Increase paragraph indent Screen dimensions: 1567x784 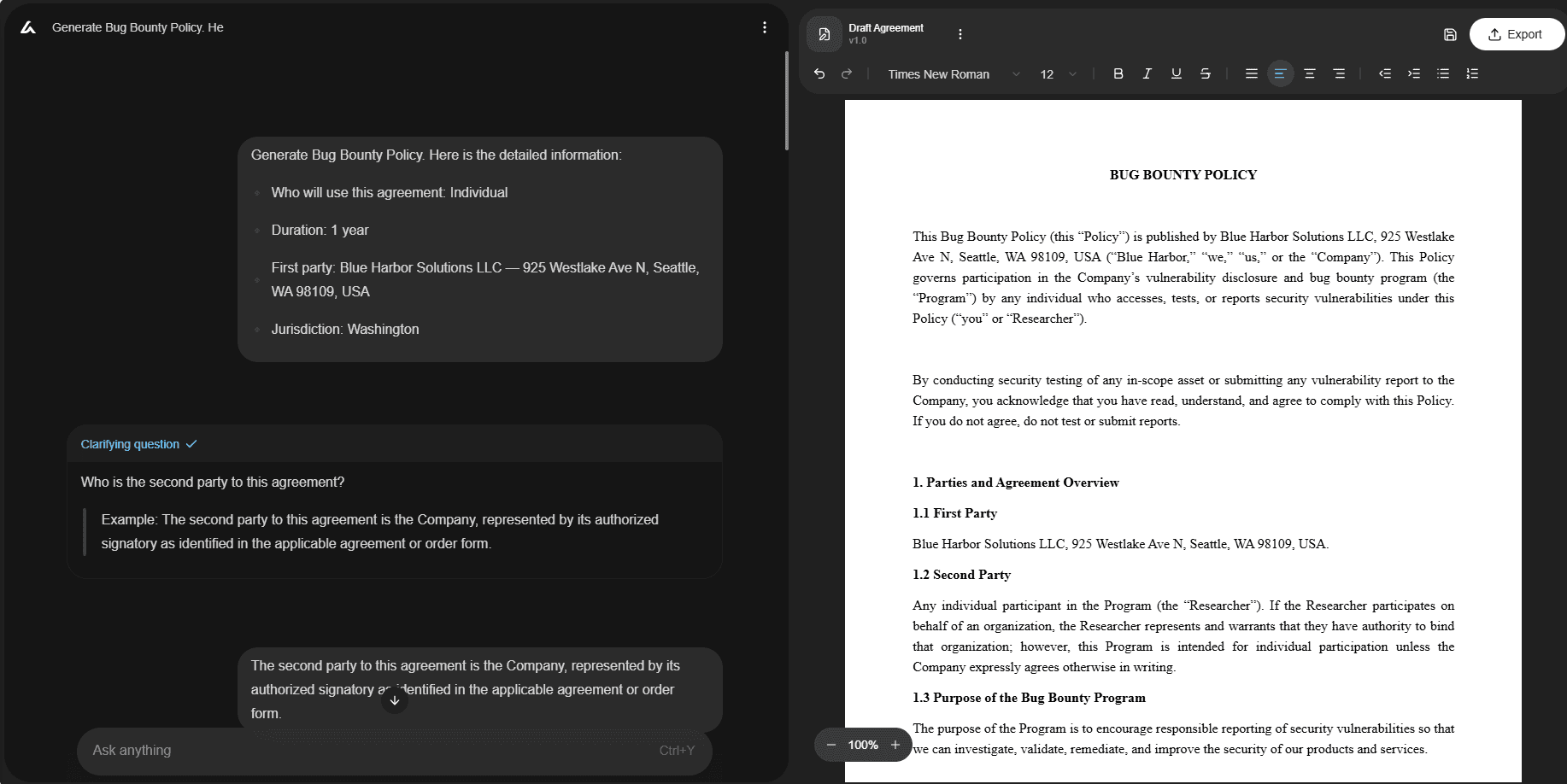[1414, 73]
